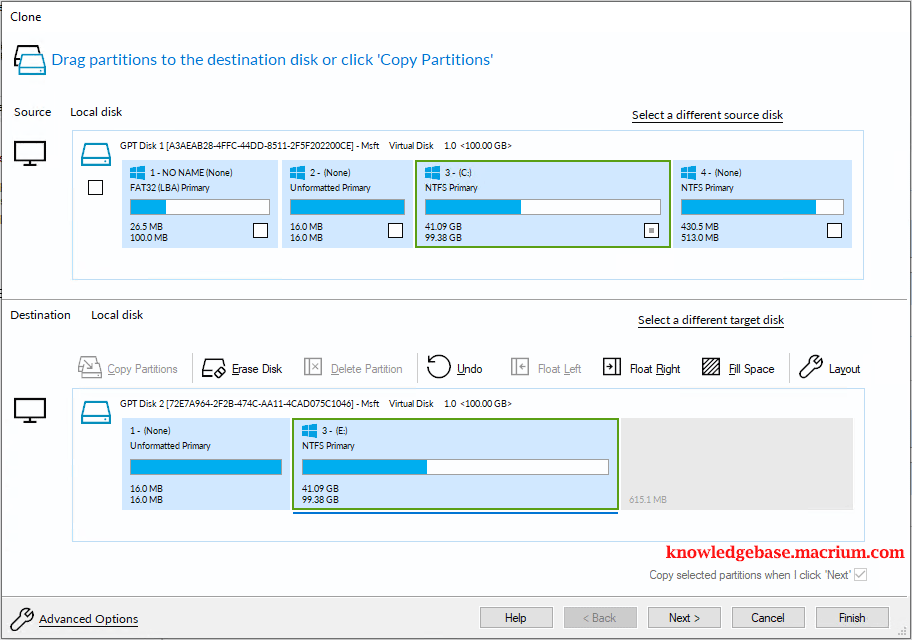This screenshot has width=912, height=640.
Task: Click the Undo arrow icon
Action: pos(439,367)
